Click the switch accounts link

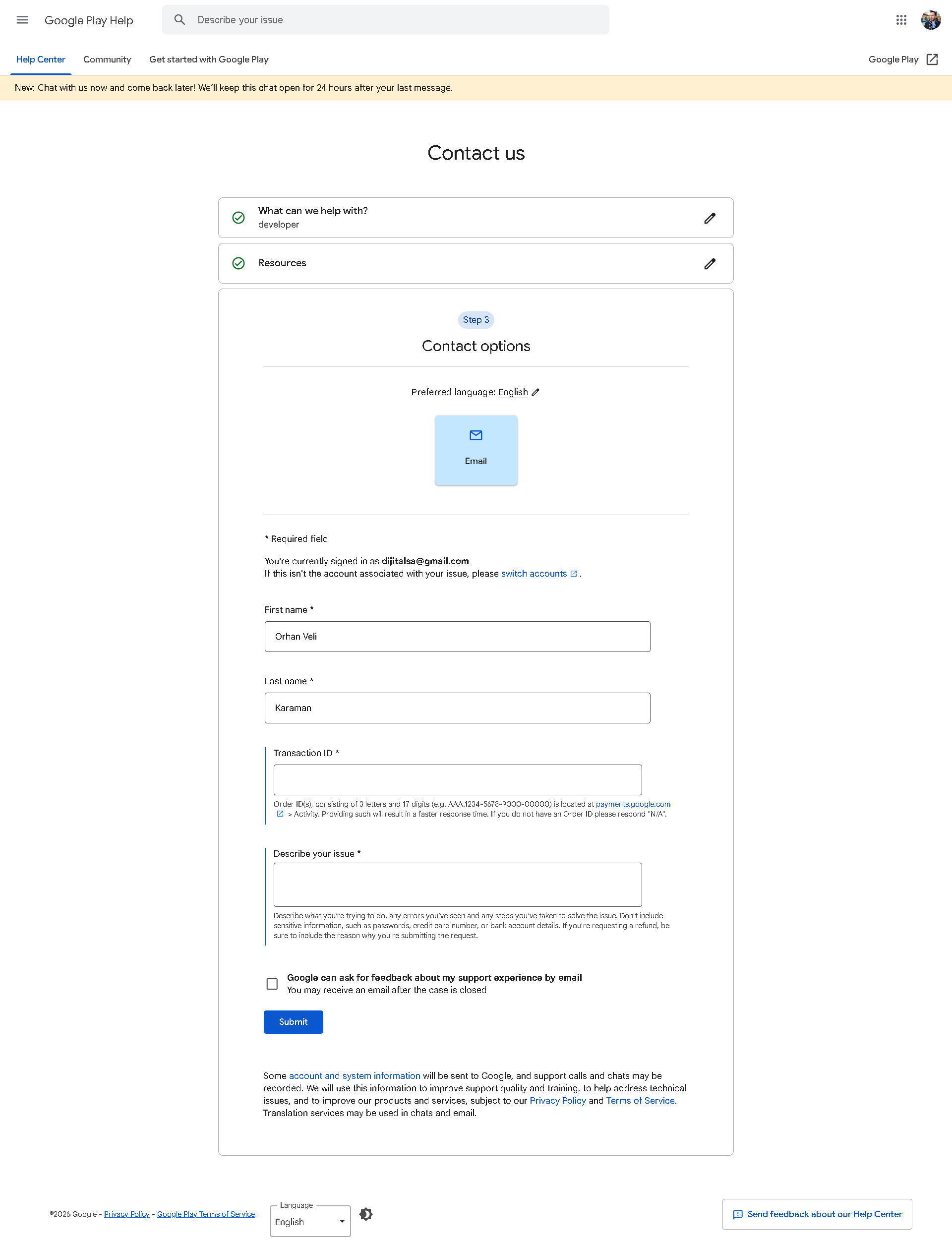(x=534, y=573)
